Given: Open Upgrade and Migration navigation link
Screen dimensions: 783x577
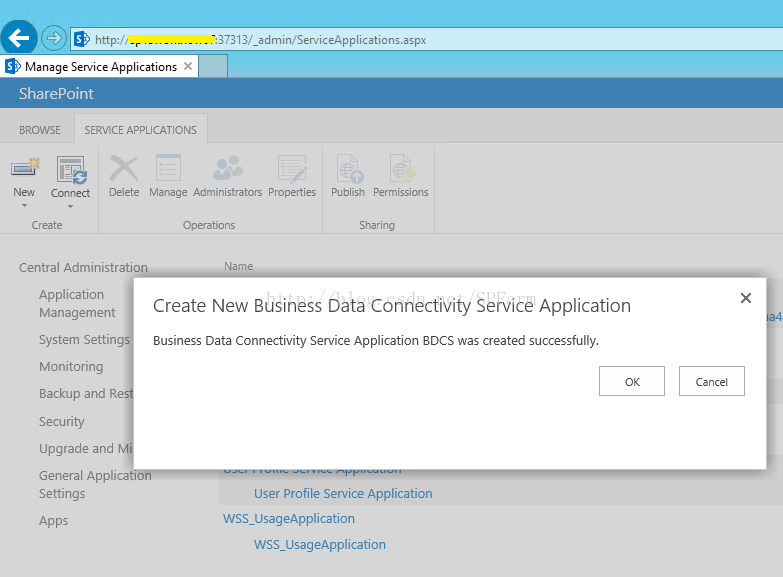Looking at the screenshot, I should [86, 448].
